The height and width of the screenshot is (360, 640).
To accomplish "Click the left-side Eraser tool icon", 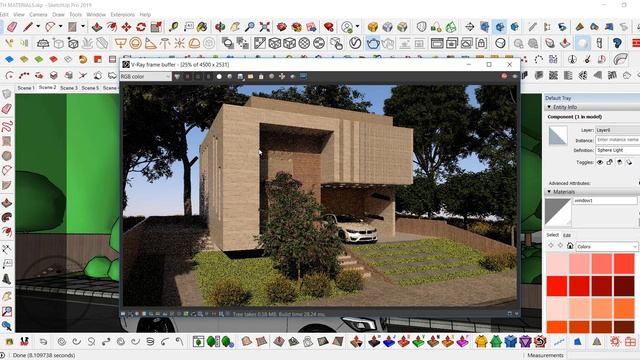I will click(x=7, y=109).
